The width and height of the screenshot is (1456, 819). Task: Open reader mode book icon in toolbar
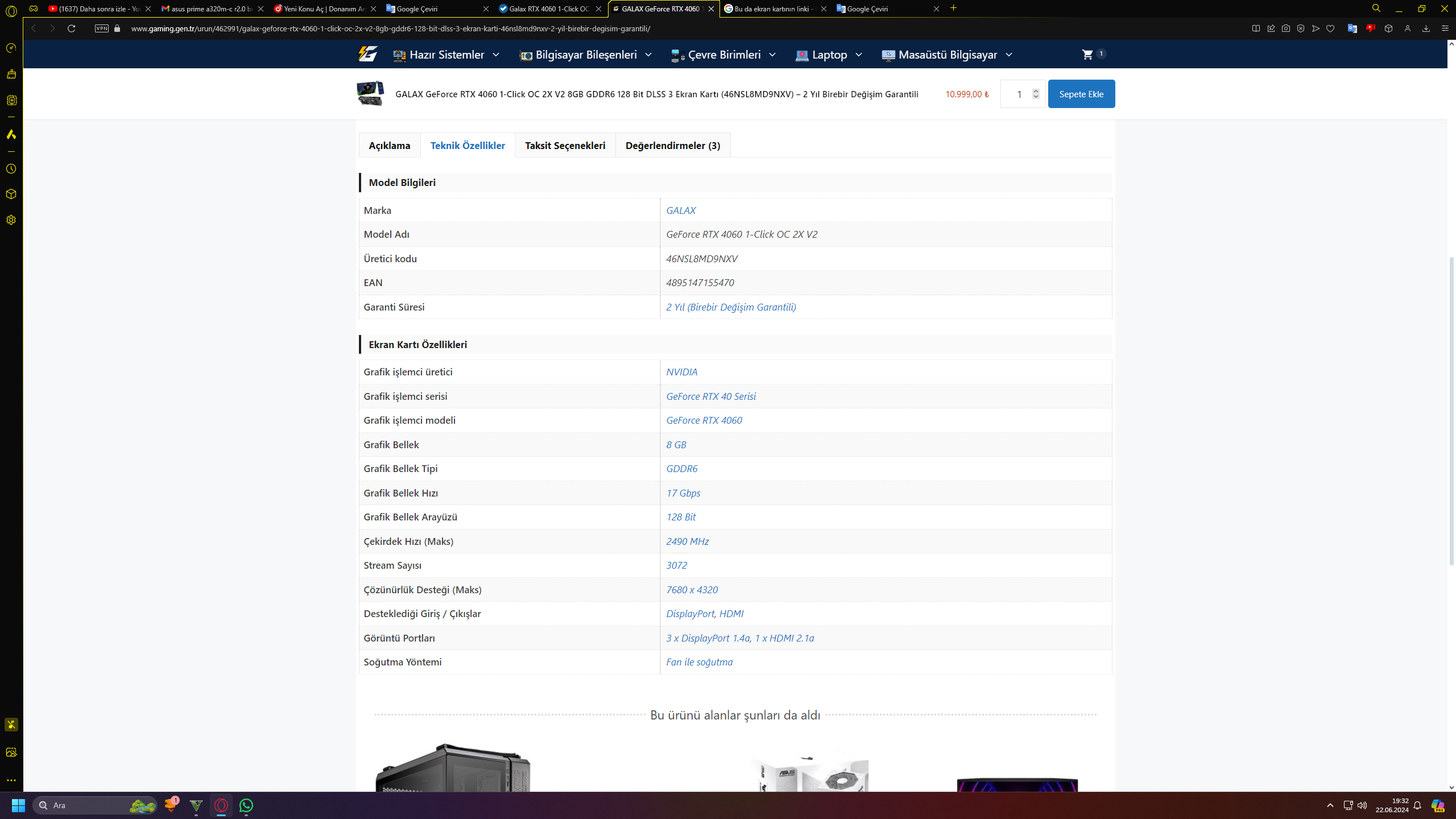1256,28
